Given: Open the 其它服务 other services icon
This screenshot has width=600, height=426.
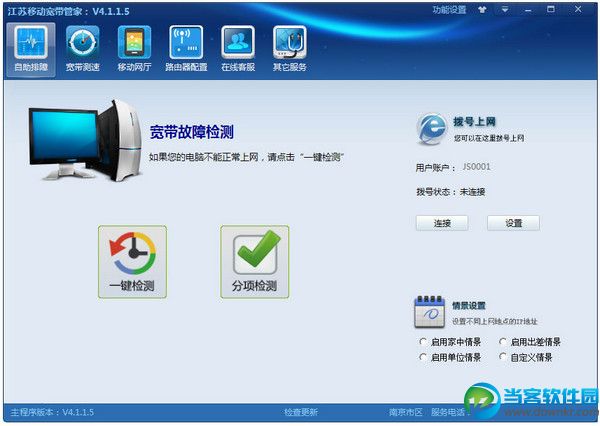Looking at the screenshot, I should pos(290,50).
